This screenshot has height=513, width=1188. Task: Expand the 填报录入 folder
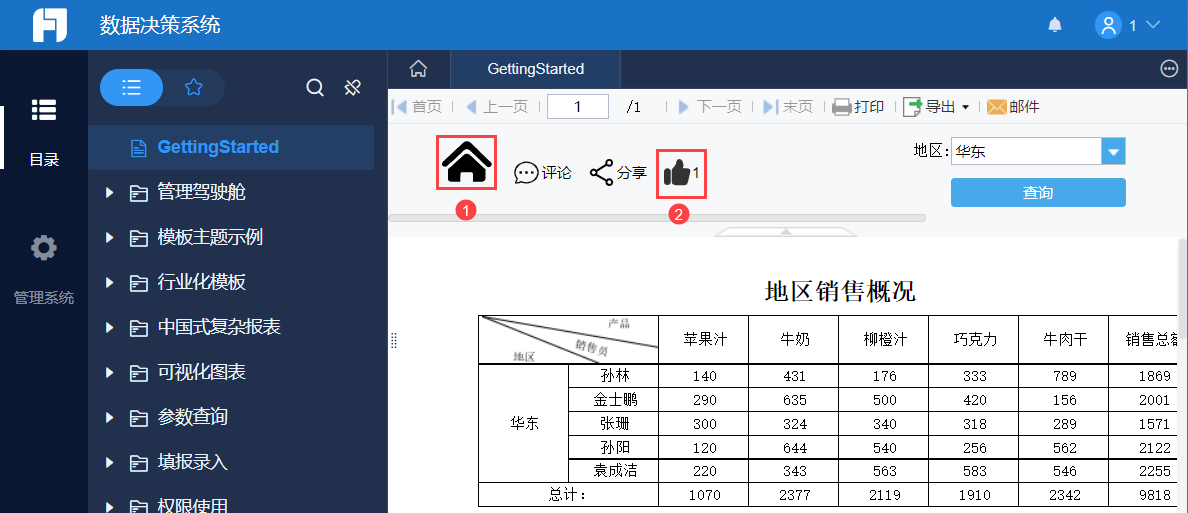pos(110,462)
